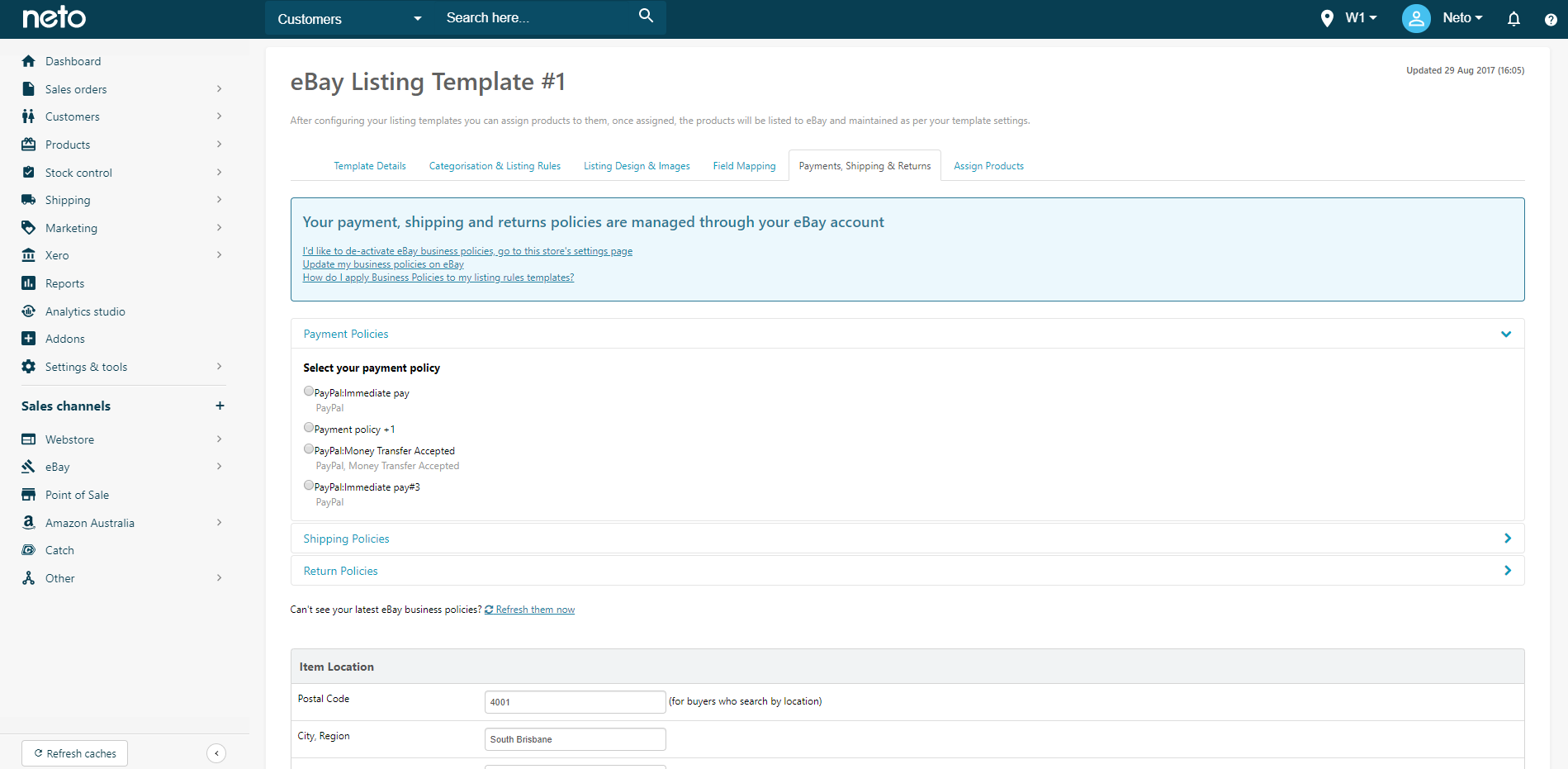Expand the Settings & tools arrow

(219, 367)
